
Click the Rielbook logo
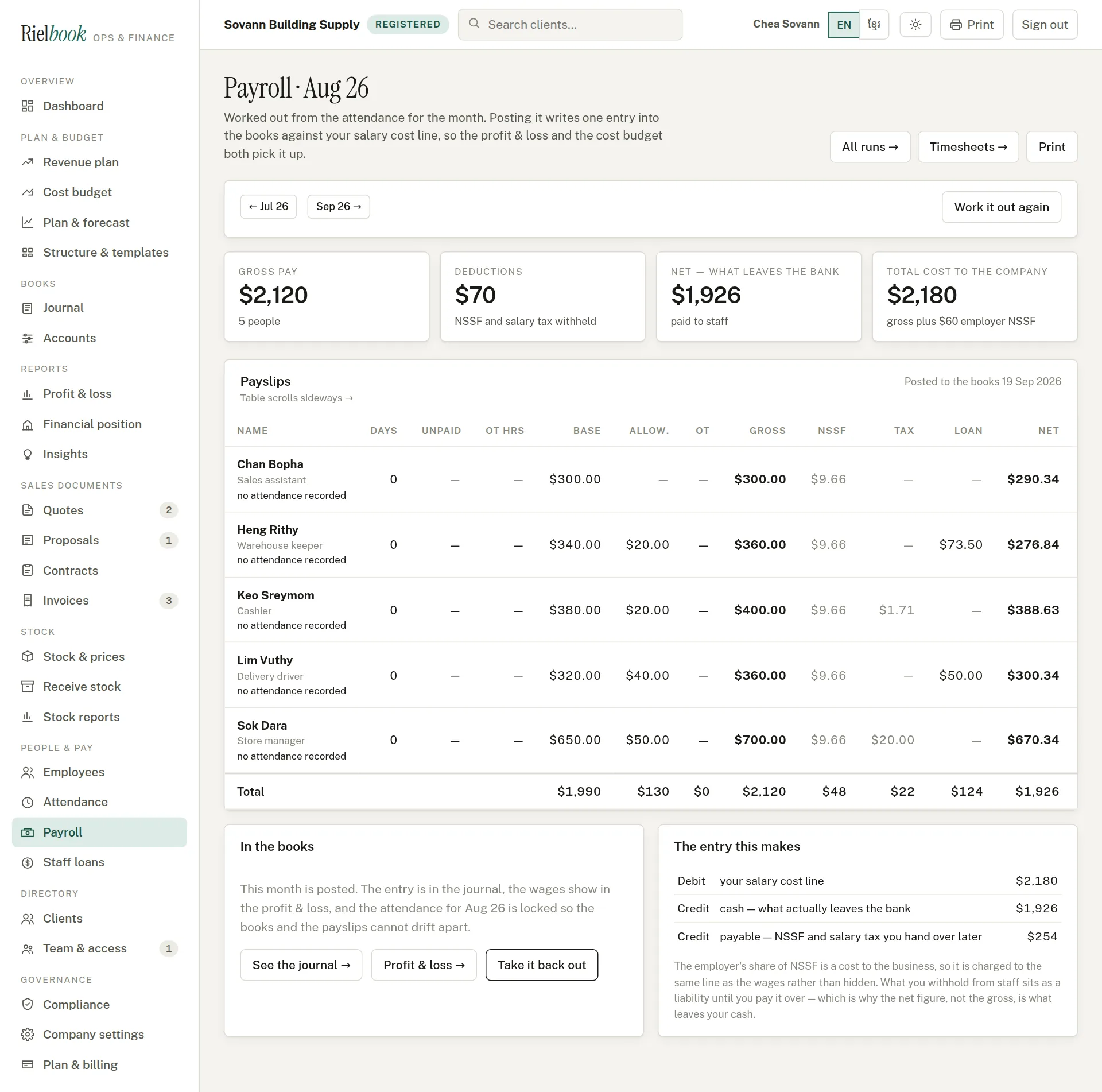click(x=53, y=33)
